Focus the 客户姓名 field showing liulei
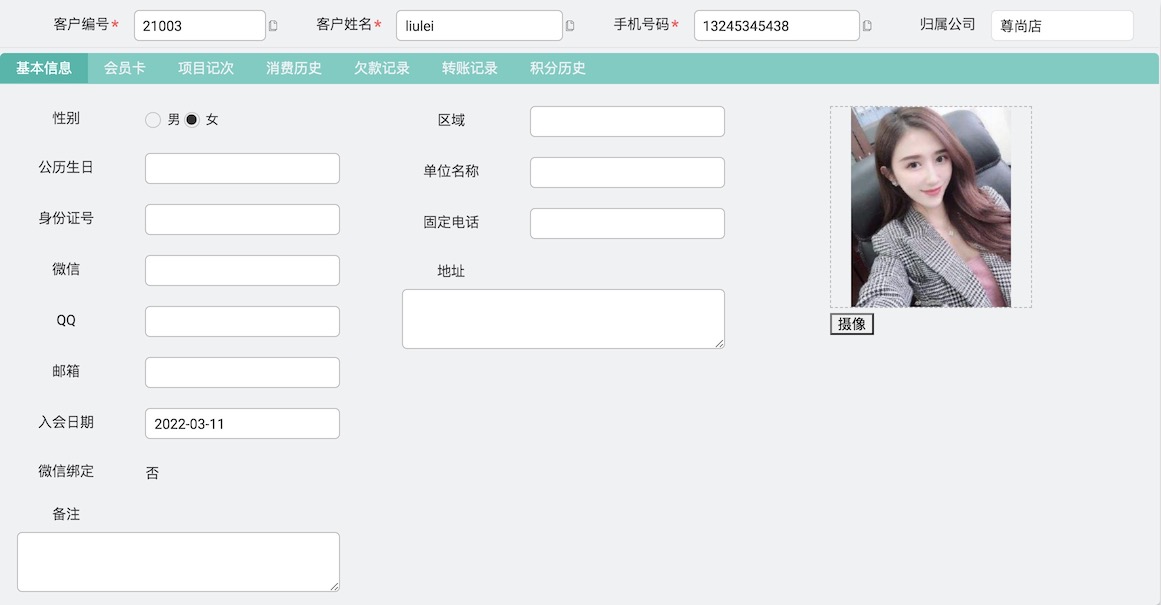The width and height of the screenshot is (1161, 605). (480, 26)
